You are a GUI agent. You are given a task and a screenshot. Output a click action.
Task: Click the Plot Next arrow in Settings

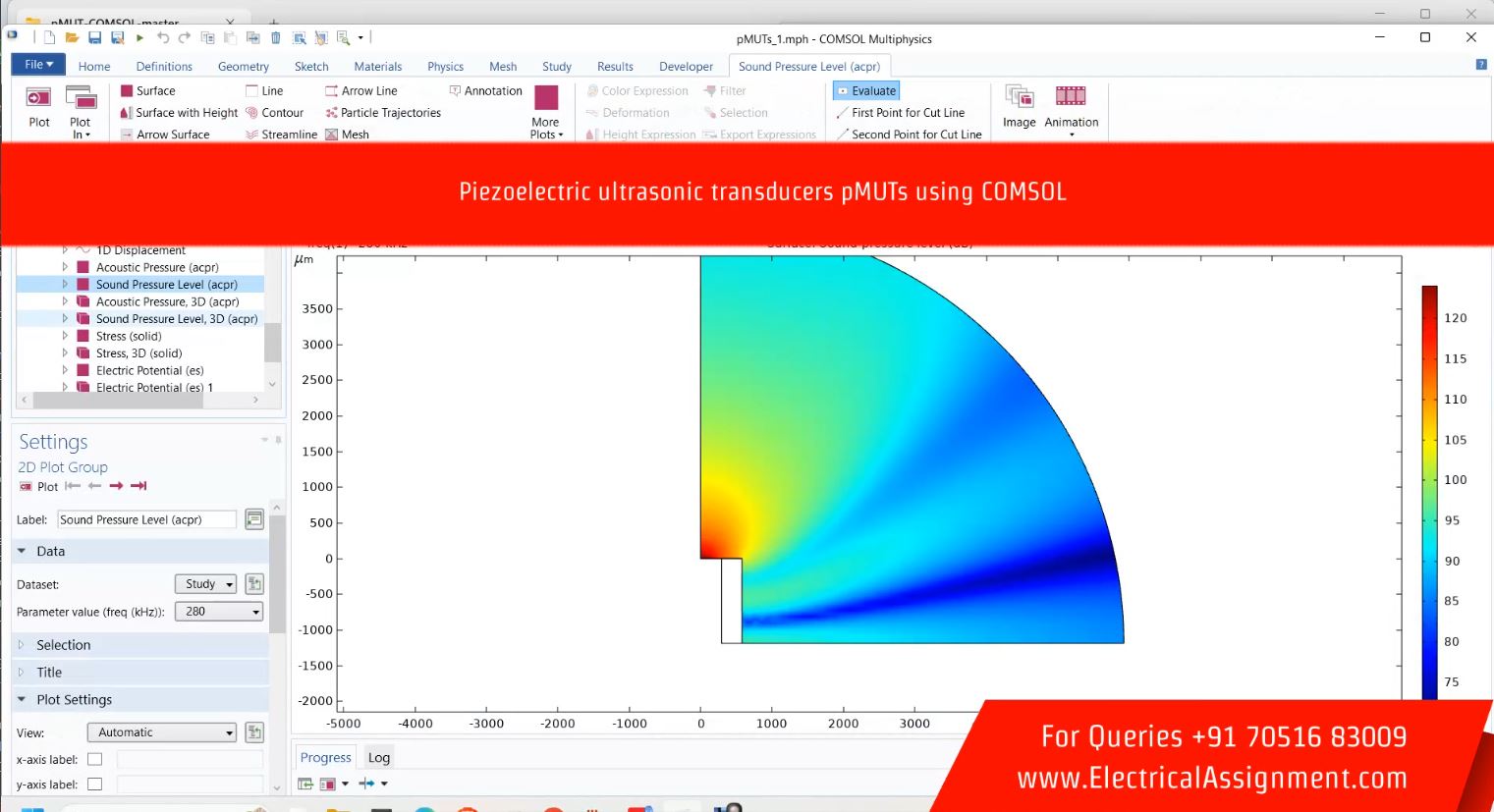pyautogui.click(x=116, y=486)
